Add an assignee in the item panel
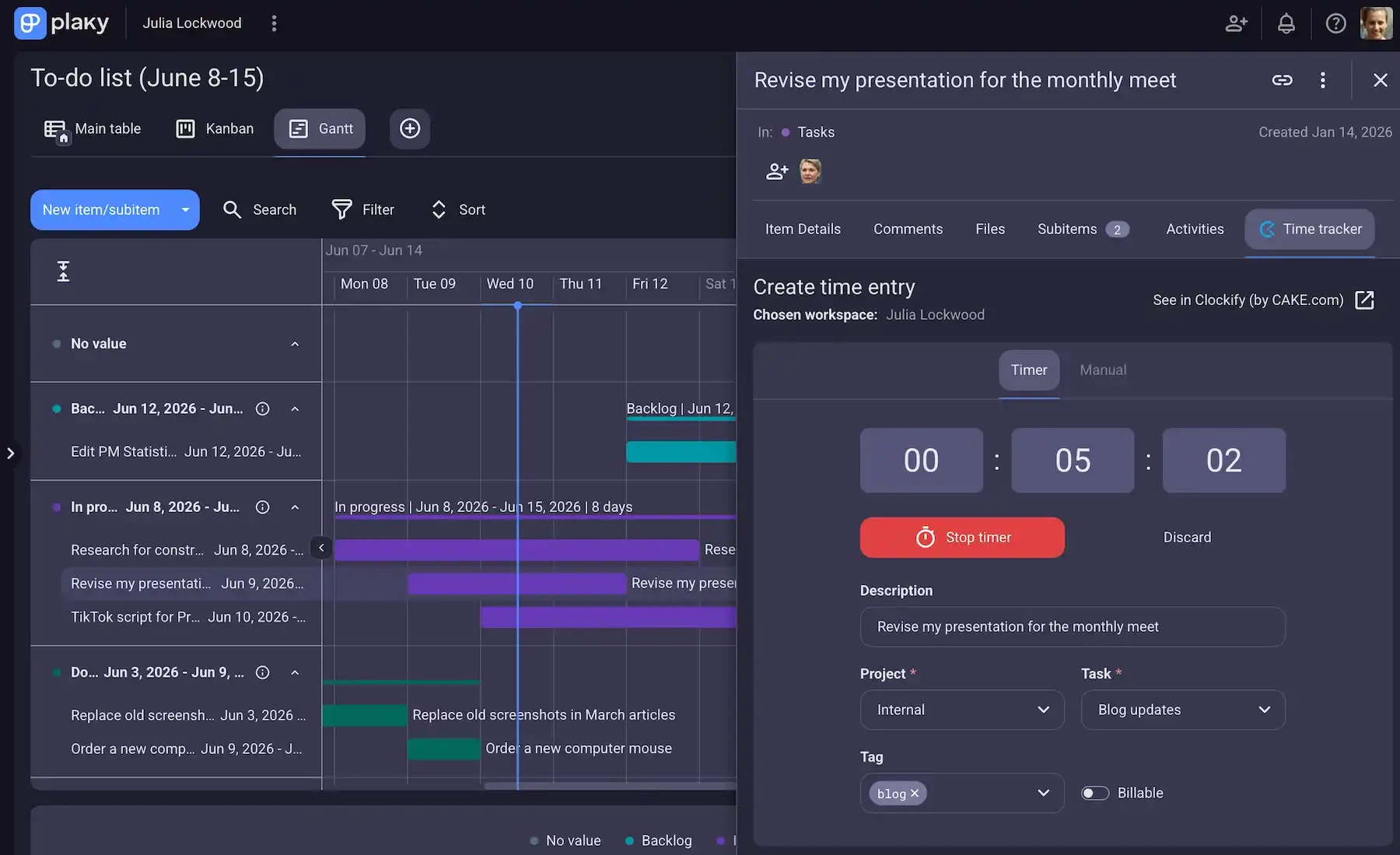This screenshot has width=1400, height=855. pyautogui.click(x=777, y=171)
